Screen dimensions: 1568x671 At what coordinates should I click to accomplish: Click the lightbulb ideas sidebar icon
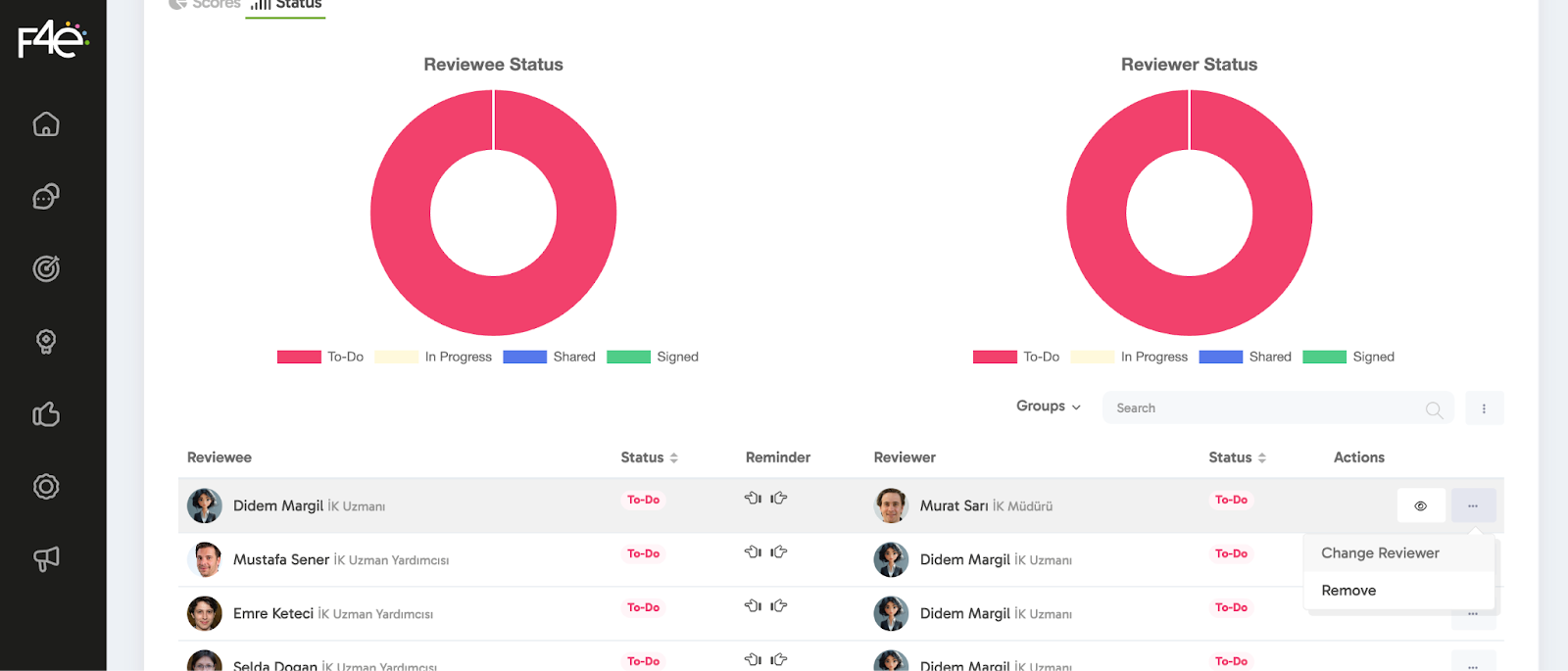(x=46, y=341)
